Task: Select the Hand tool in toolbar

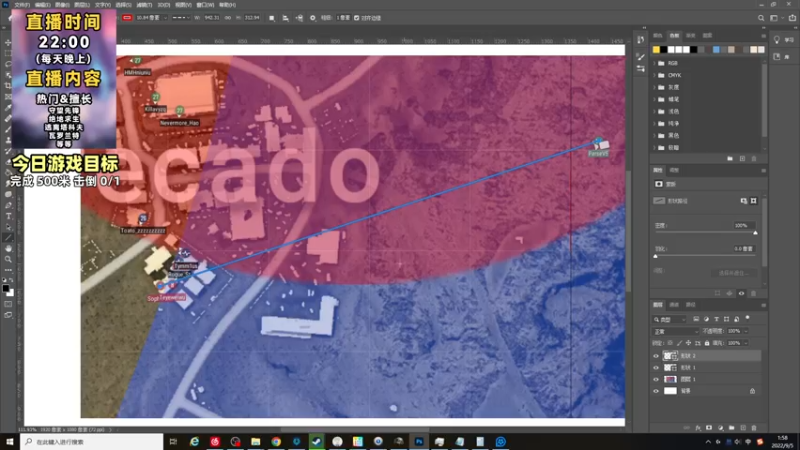Action: pyautogui.click(x=8, y=248)
